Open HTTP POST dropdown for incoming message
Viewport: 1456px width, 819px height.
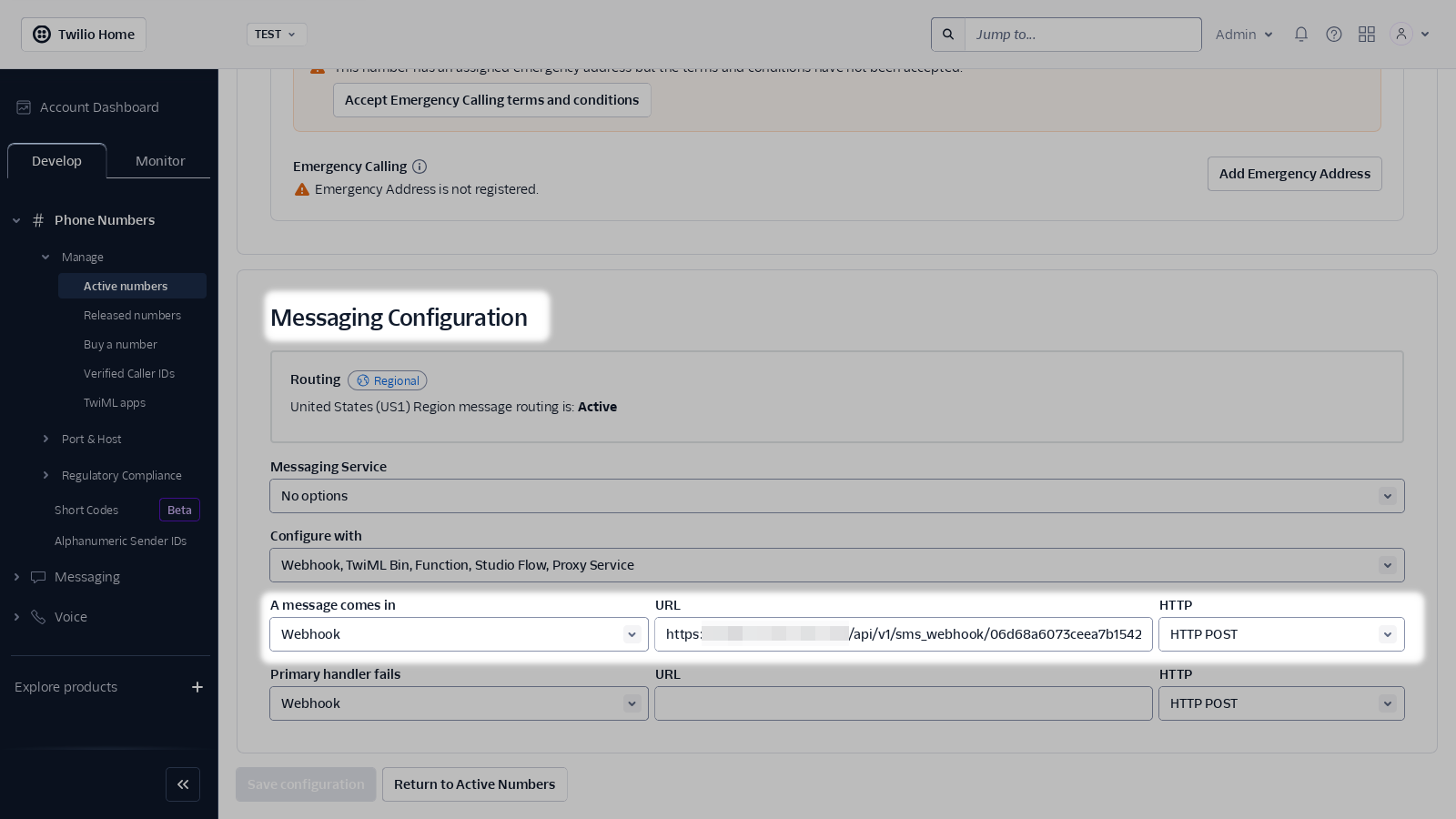tap(1281, 634)
